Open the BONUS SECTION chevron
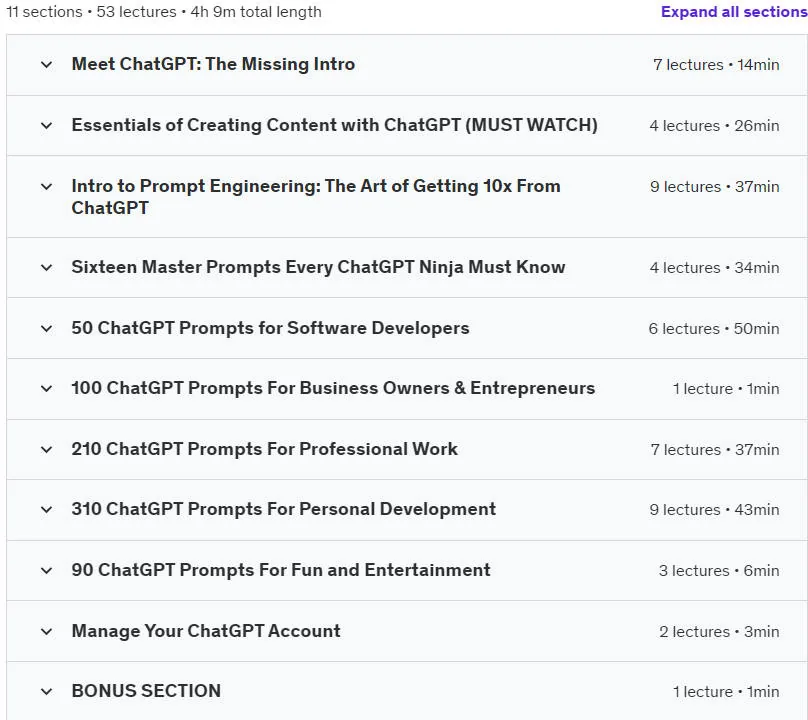808x720 pixels. coord(46,691)
